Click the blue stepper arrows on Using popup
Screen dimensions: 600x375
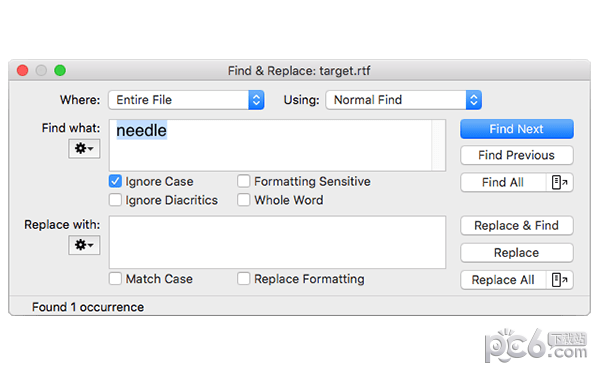pos(474,100)
